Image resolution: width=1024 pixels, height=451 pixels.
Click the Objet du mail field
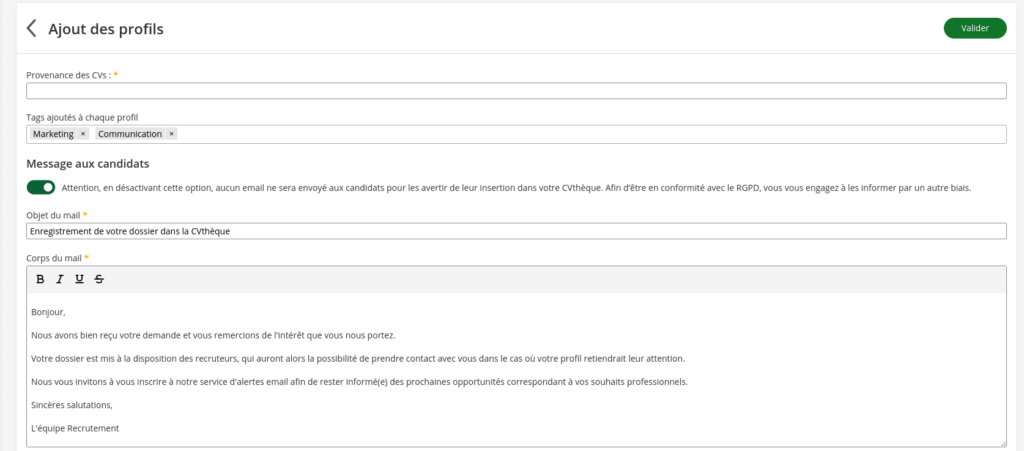(515, 231)
